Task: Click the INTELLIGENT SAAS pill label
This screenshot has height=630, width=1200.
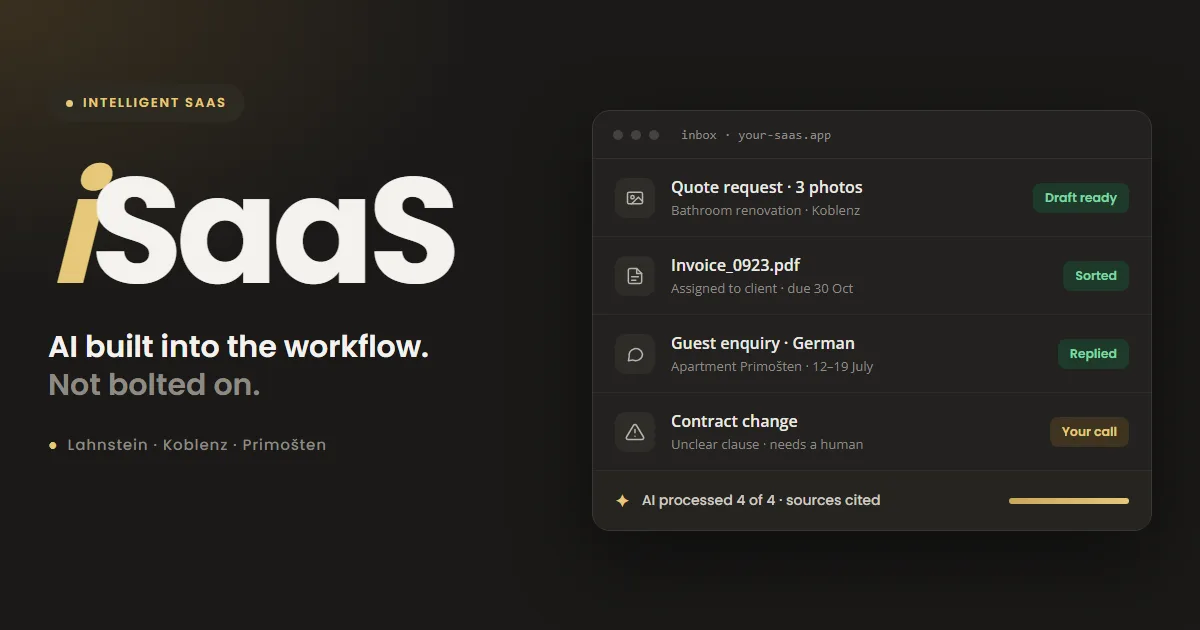Action: coord(146,103)
